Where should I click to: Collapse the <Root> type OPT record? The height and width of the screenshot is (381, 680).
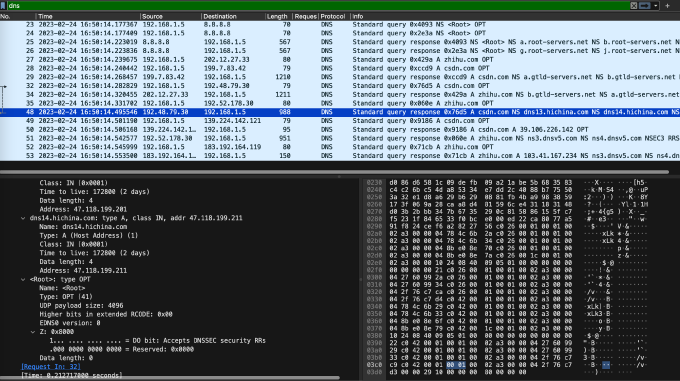coord(23,280)
